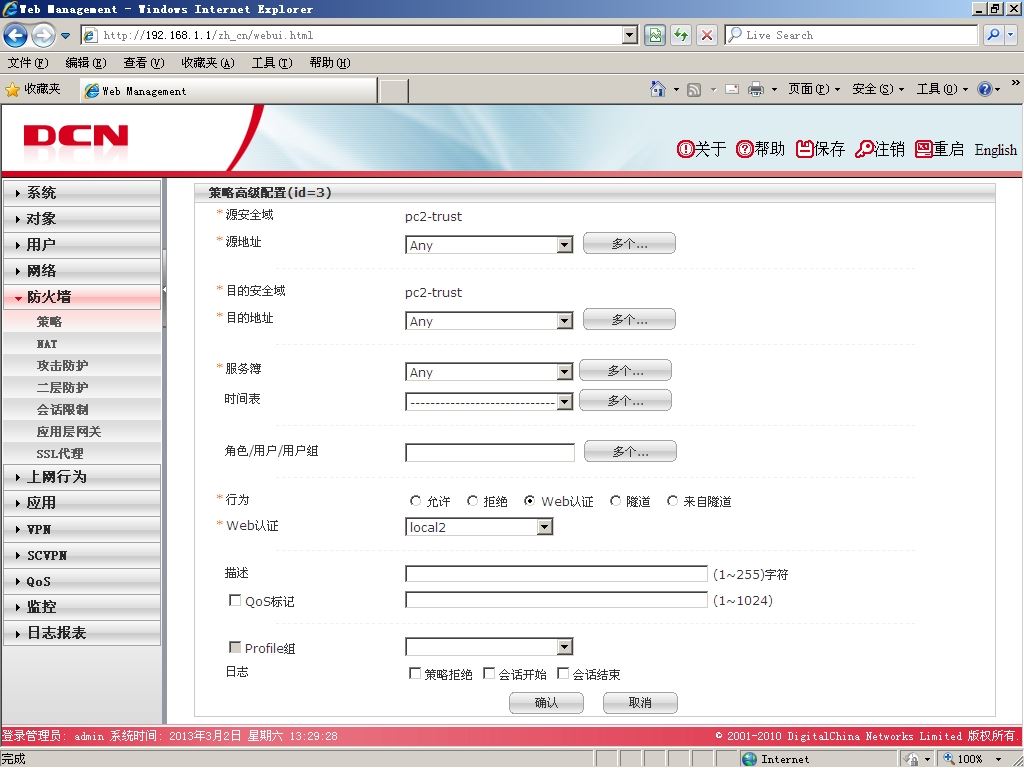Screen dimensions: 1024x768
Task: Select the 允许 (Permit) action radio
Action: [415, 501]
